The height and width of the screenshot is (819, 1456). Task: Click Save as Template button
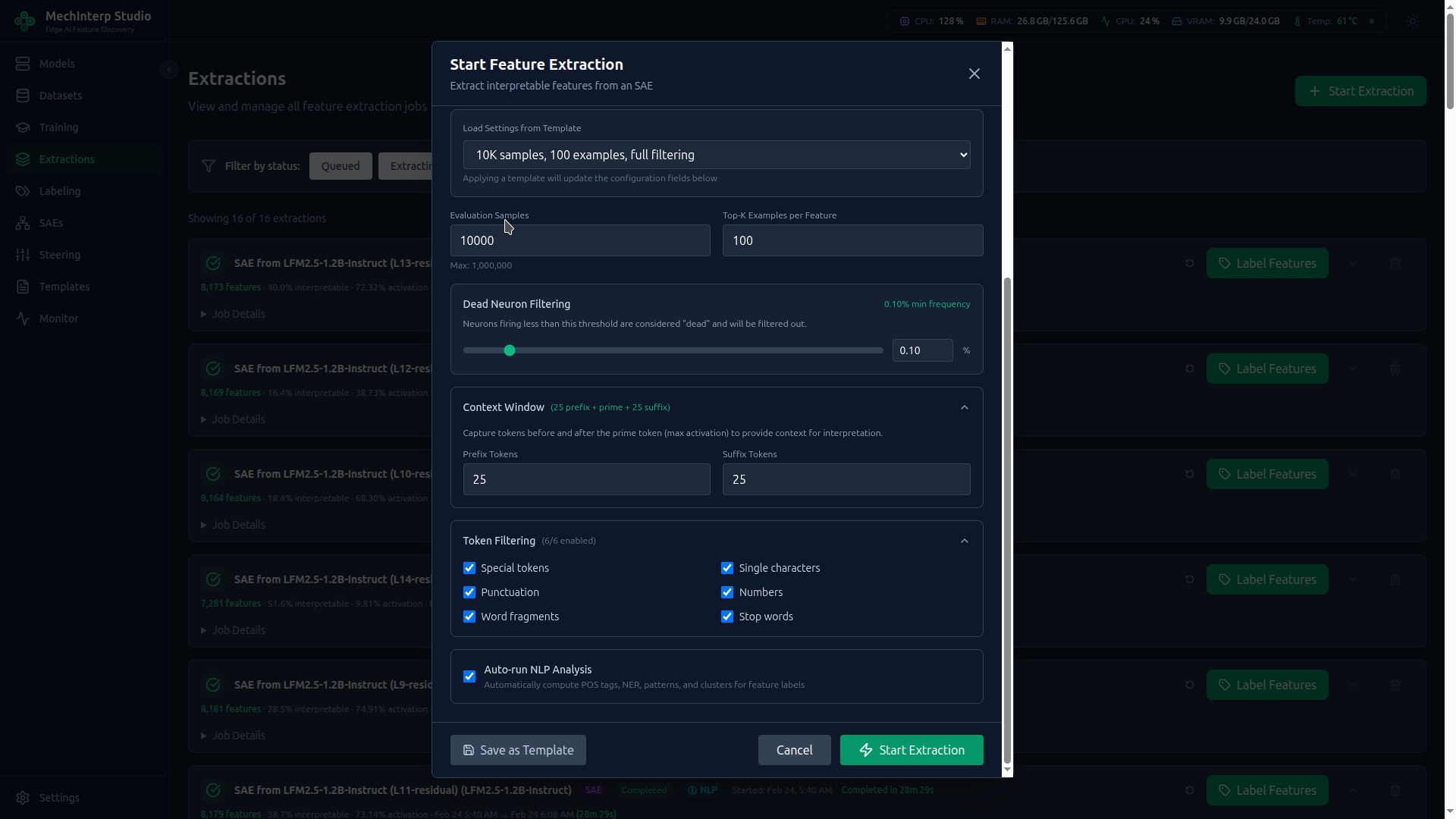coord(518,750)
